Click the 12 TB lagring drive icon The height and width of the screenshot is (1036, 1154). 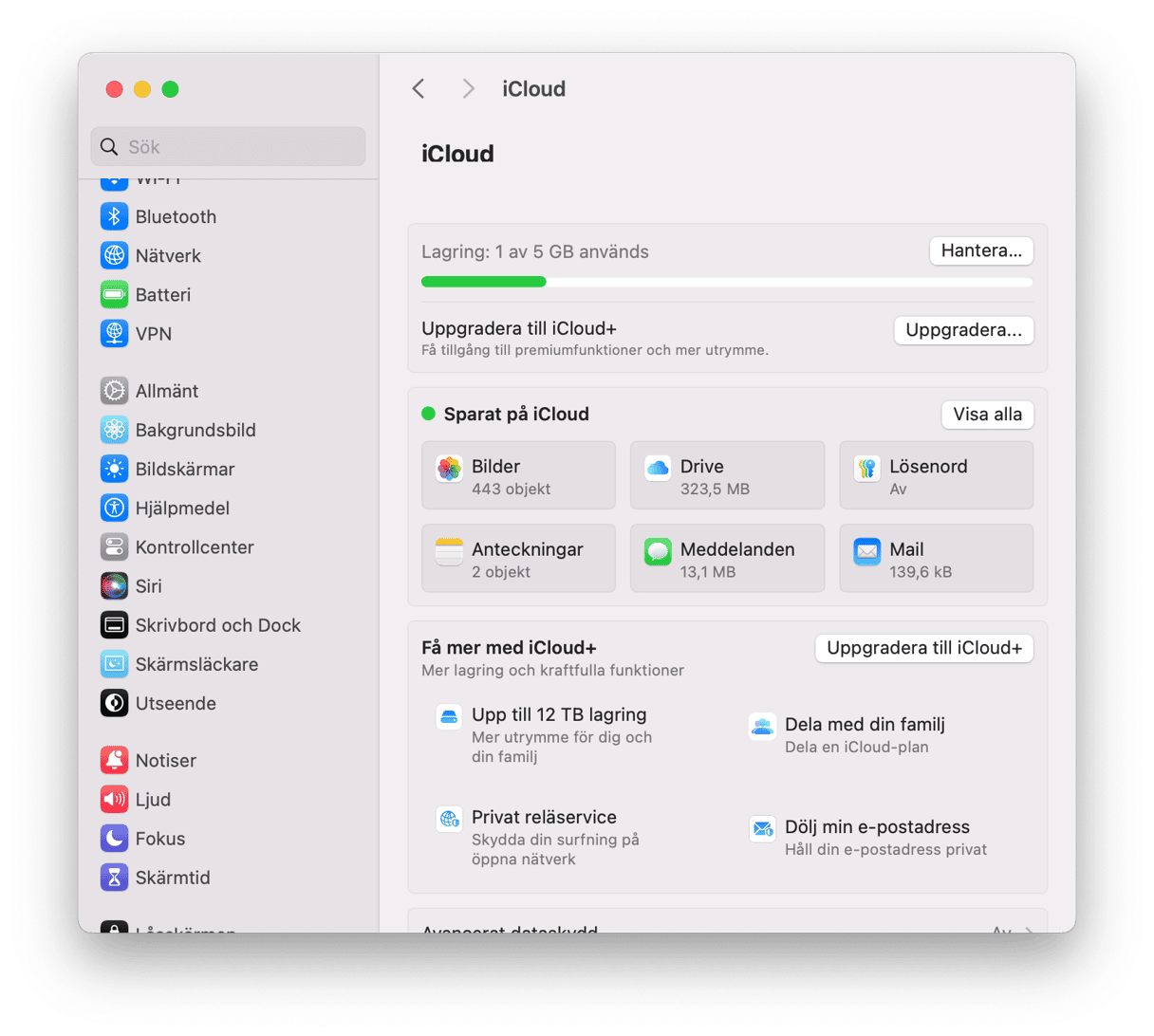(x=449, y=717)
